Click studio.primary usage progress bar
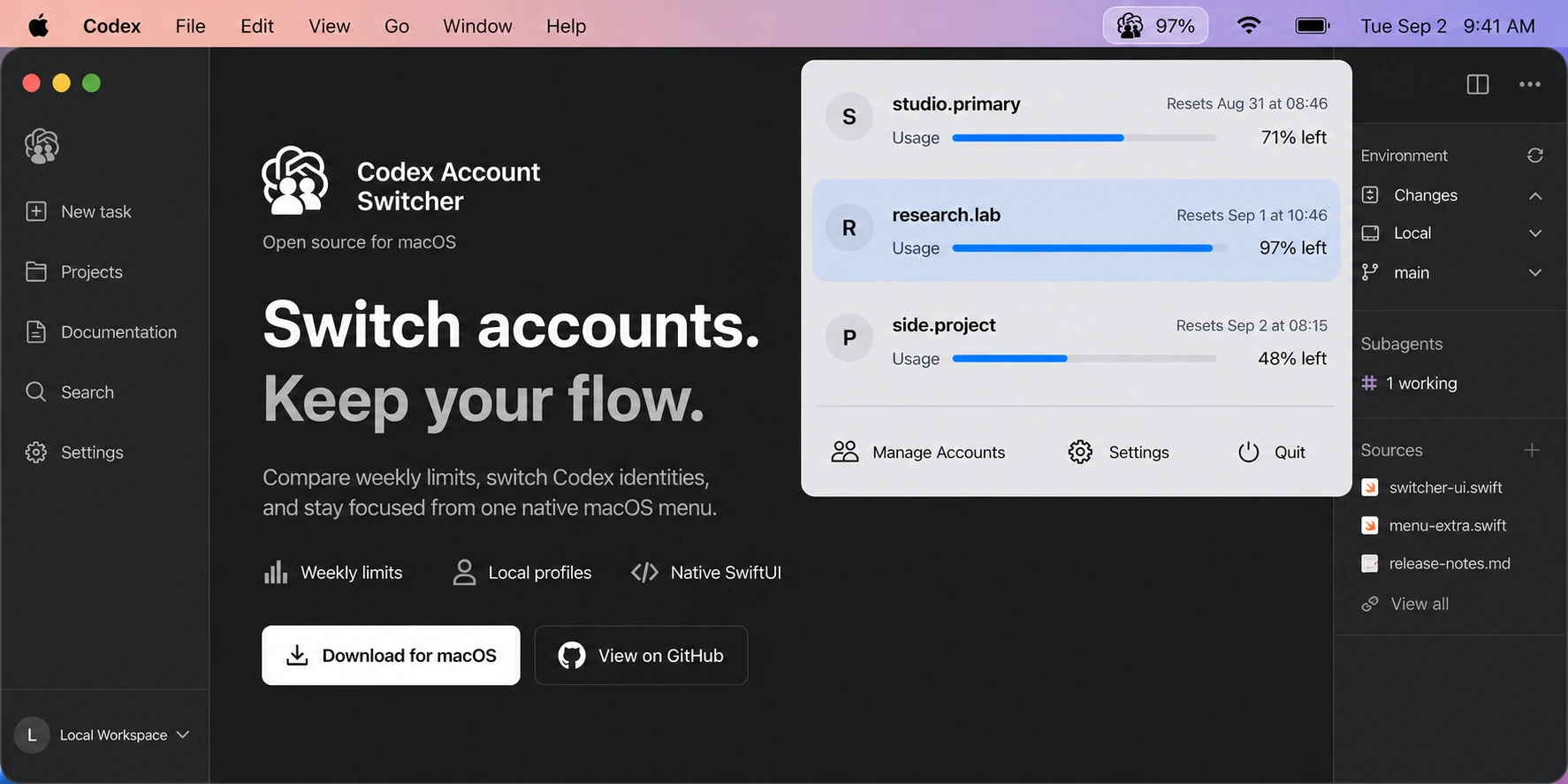1568x784 pixels. pyautogui.click(x=1085, y=138)
